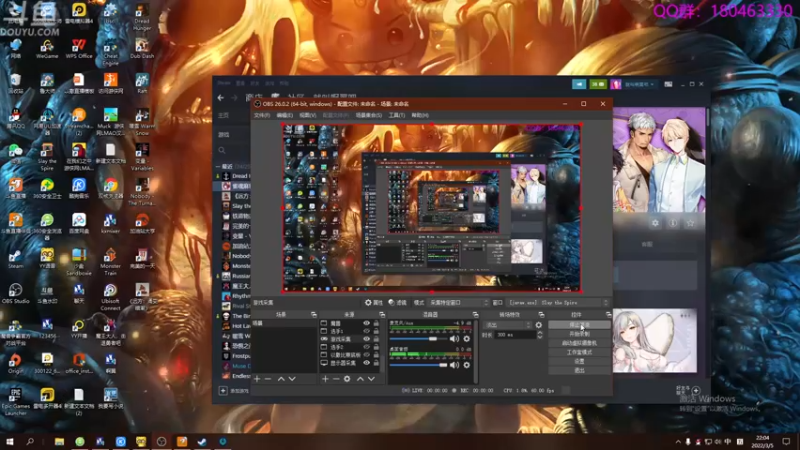Open desktop audio settings gear

[x=466, y=365]
